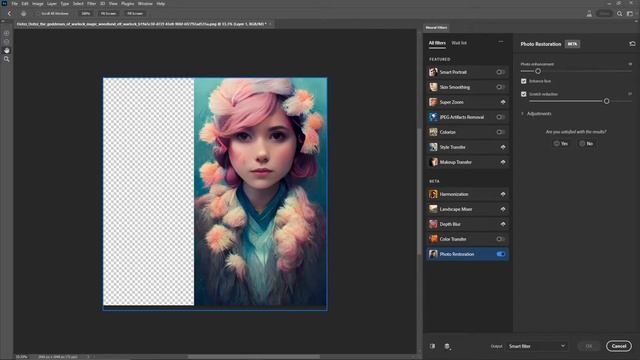Click the OK button

pyautogui.click(x=589, y=346)
